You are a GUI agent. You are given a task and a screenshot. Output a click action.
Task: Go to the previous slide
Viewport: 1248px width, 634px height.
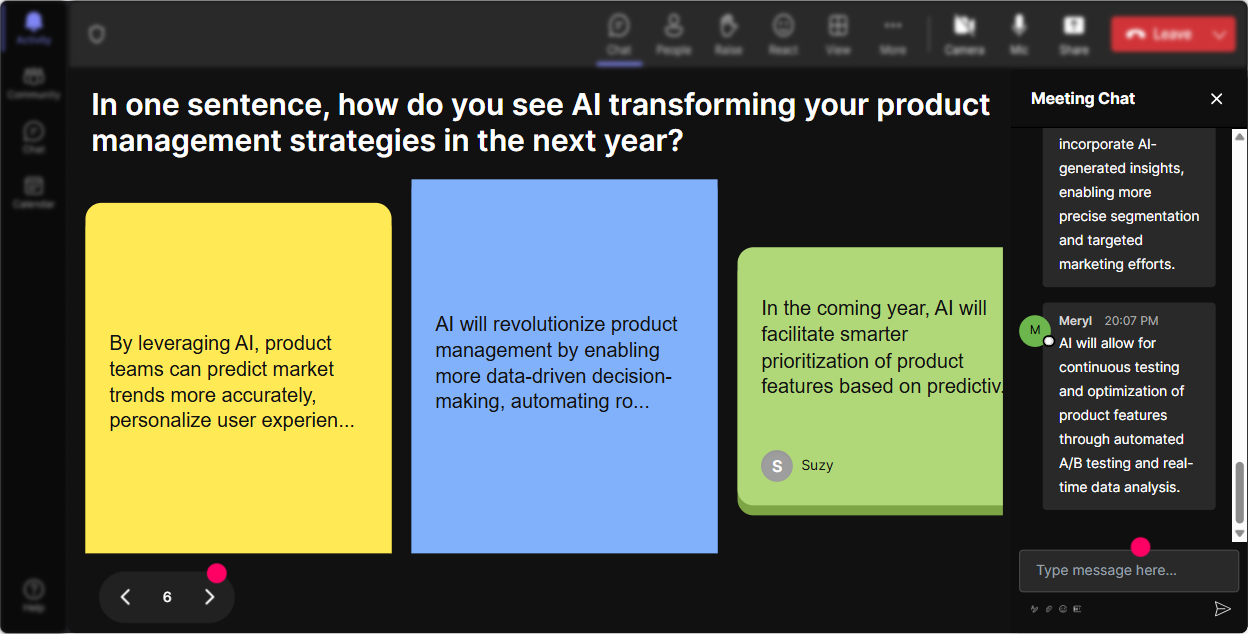click(x=125, y=597)
